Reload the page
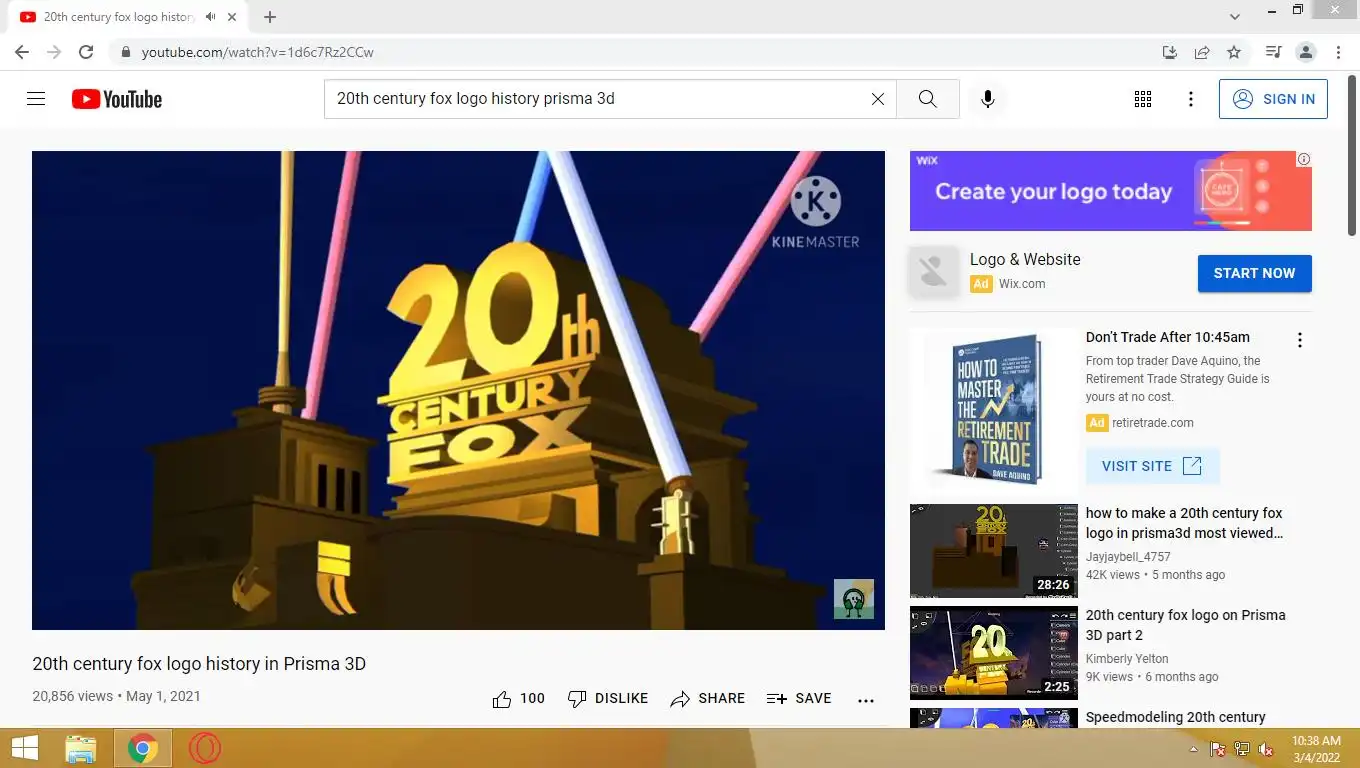Image resolution: width=1360 pixels, height=768 pixels. 86,52
